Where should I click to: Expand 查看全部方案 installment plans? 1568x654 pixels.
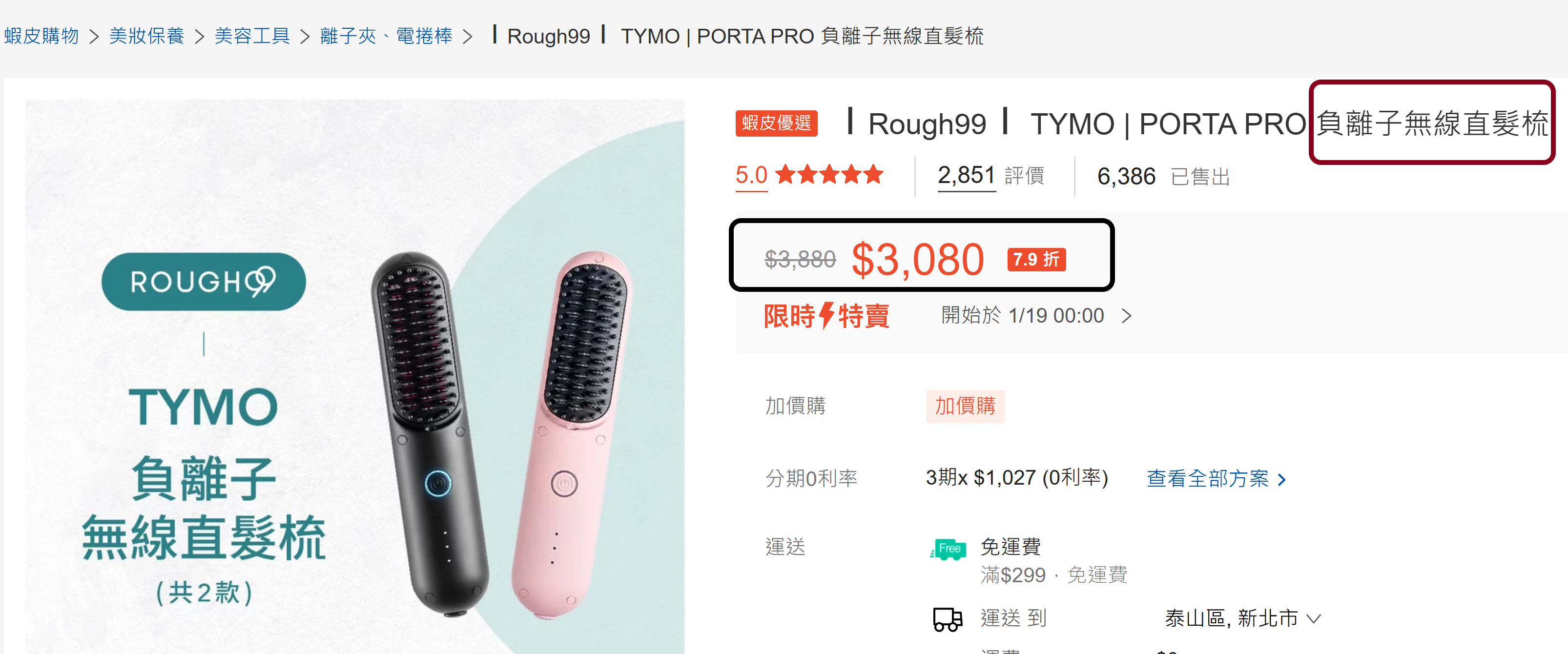1216,479
